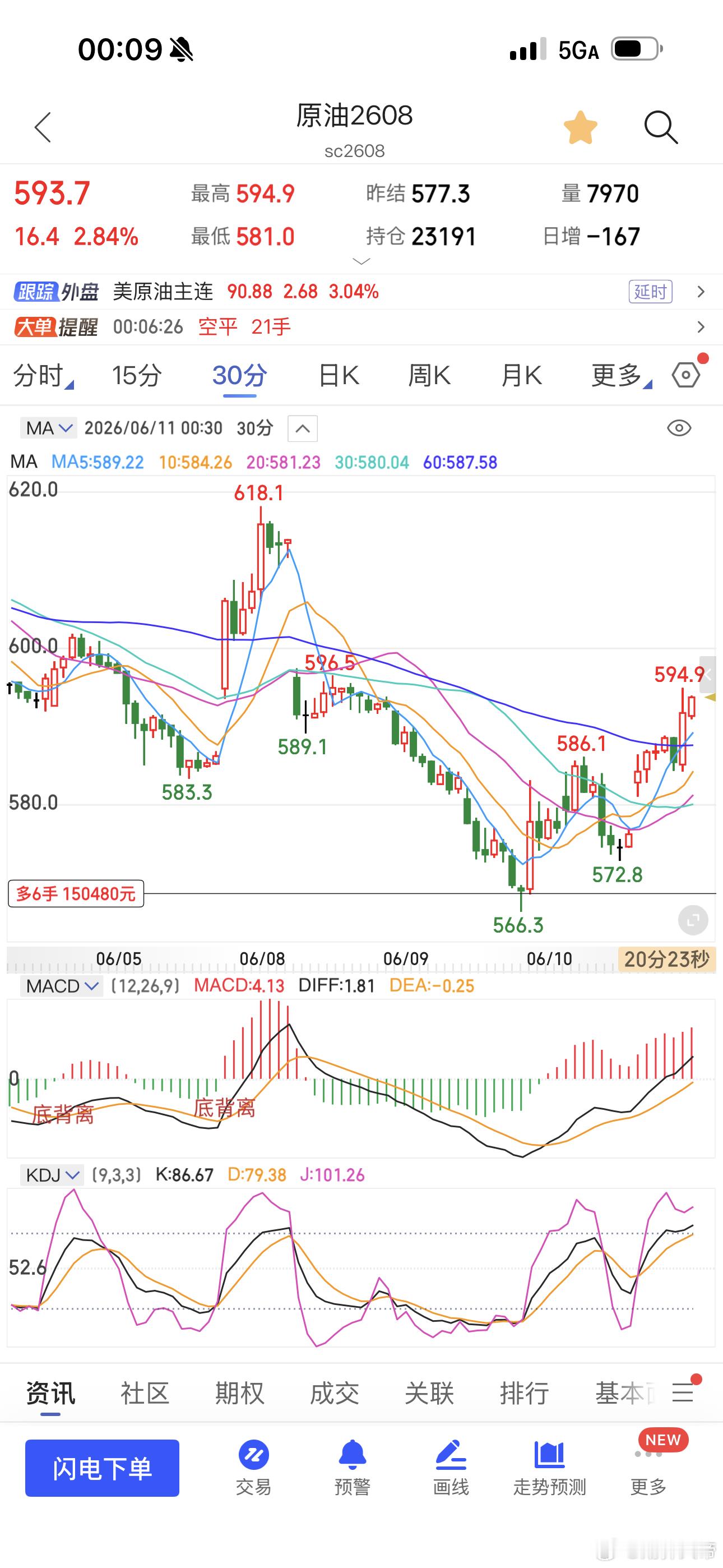Tap the 闪电下单 button
The image size is (723, 1568).
(x=102, y=1468)
